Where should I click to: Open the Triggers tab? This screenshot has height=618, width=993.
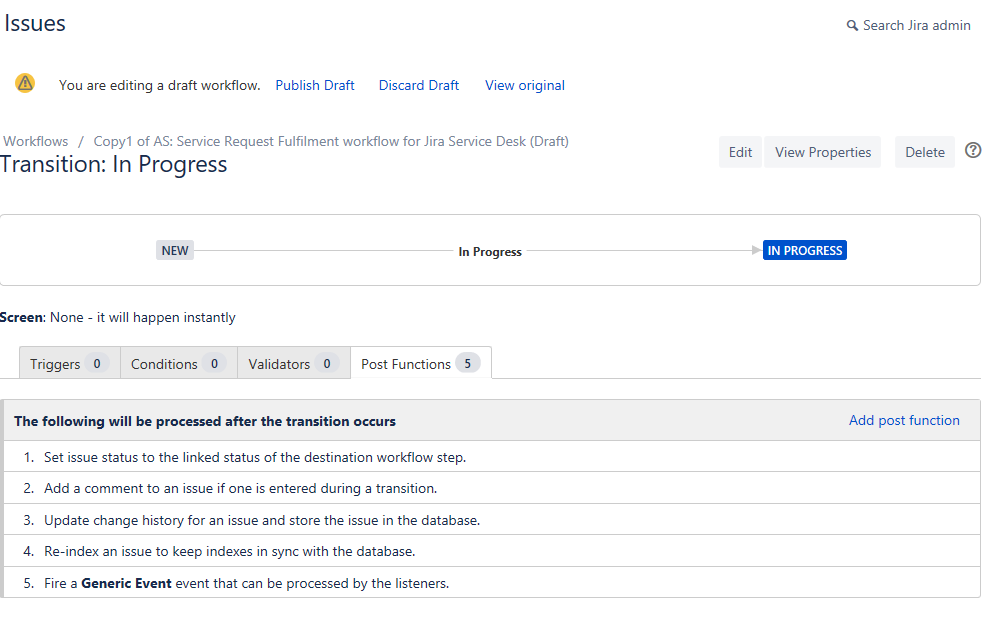pos(69,364)
